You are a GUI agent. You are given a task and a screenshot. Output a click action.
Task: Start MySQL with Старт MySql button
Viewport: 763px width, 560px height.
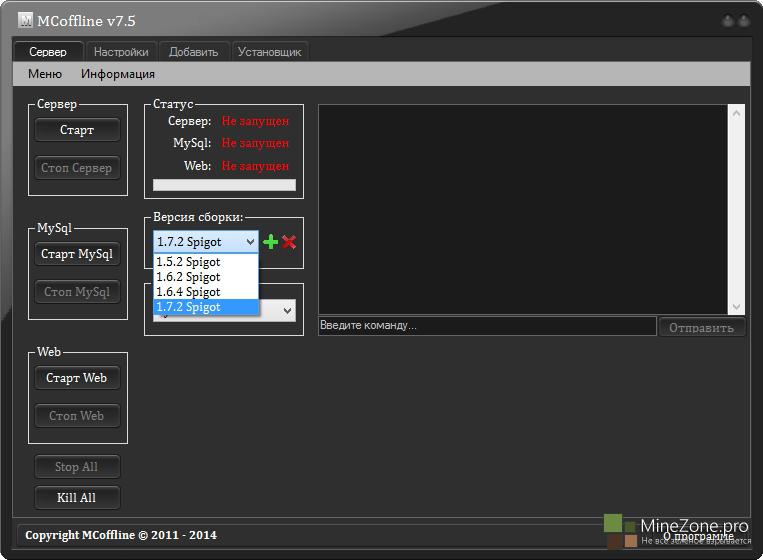(77, 254)
